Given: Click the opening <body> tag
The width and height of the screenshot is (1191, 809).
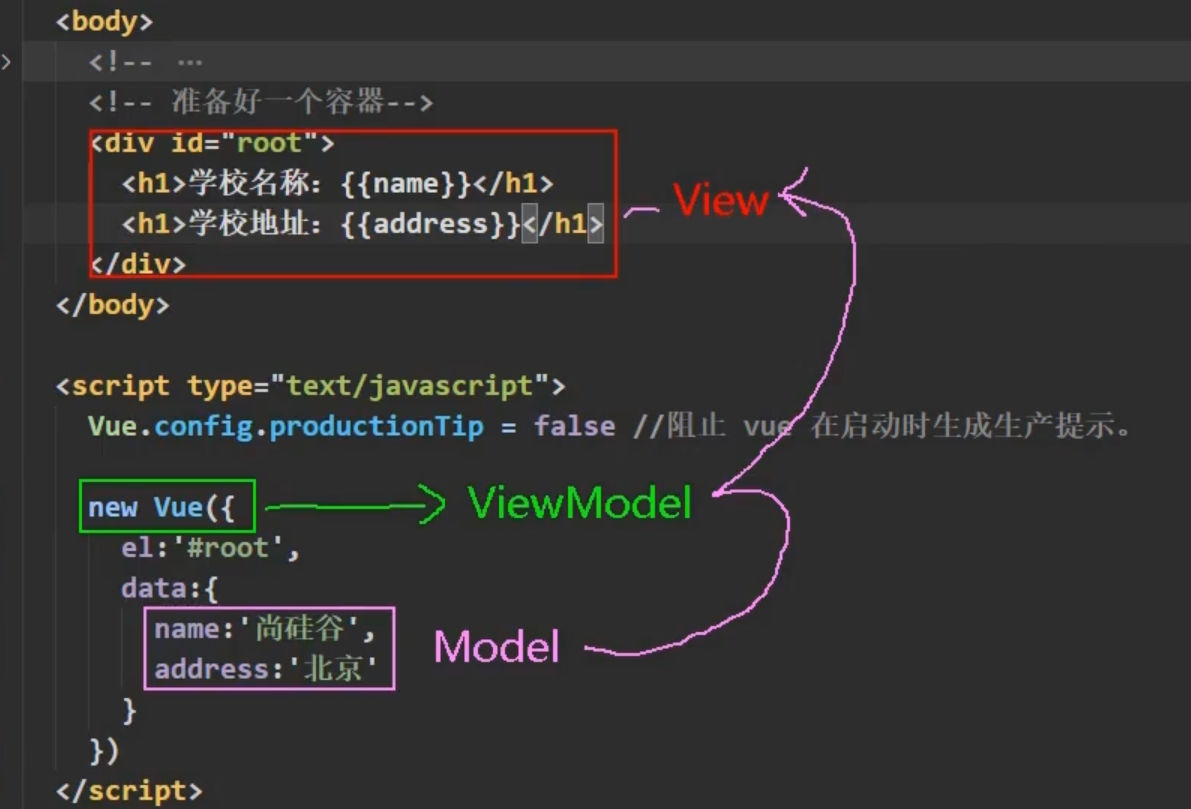Looking at the screenshot, I should coord(104,21).
